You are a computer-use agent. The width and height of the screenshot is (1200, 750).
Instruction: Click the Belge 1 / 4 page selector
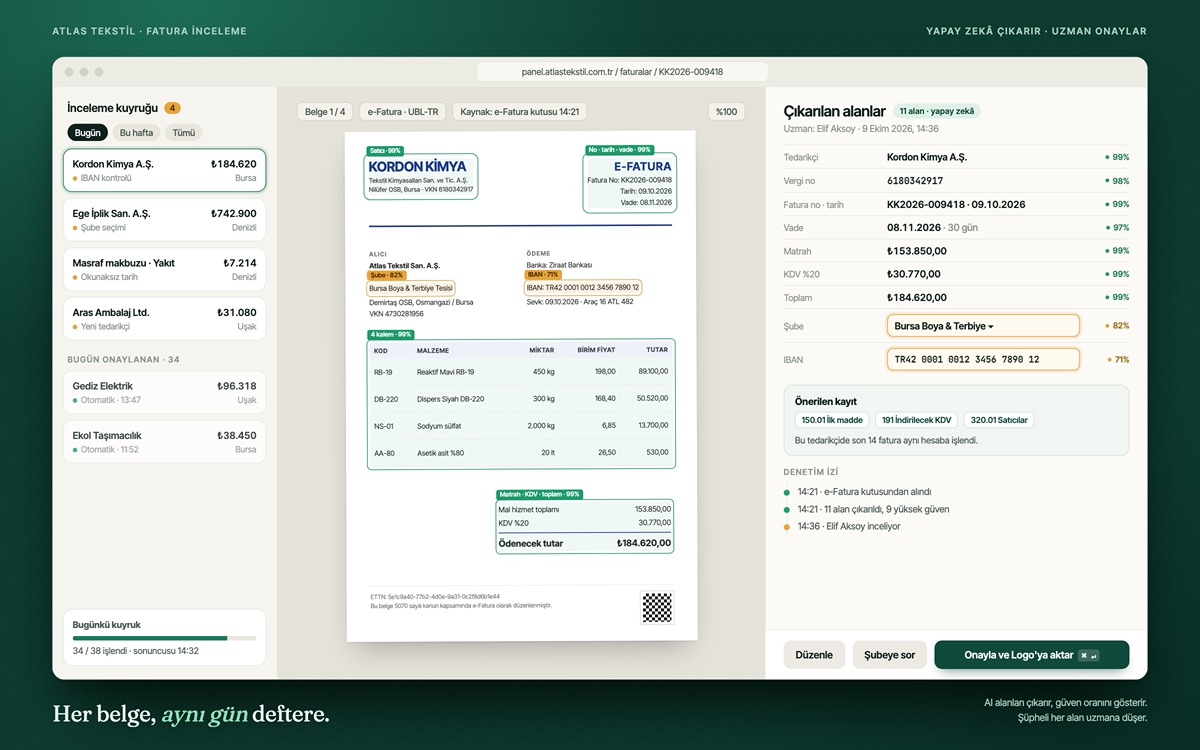coord(325,112)
